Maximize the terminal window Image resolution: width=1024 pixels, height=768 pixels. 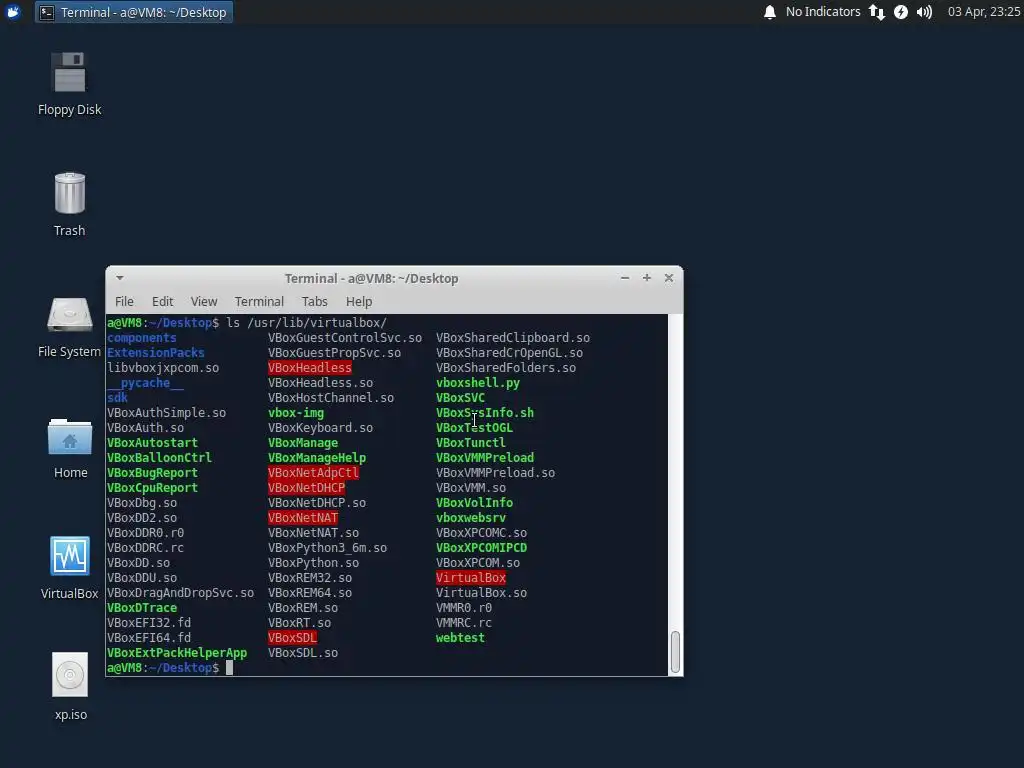(x=647, y=278)
